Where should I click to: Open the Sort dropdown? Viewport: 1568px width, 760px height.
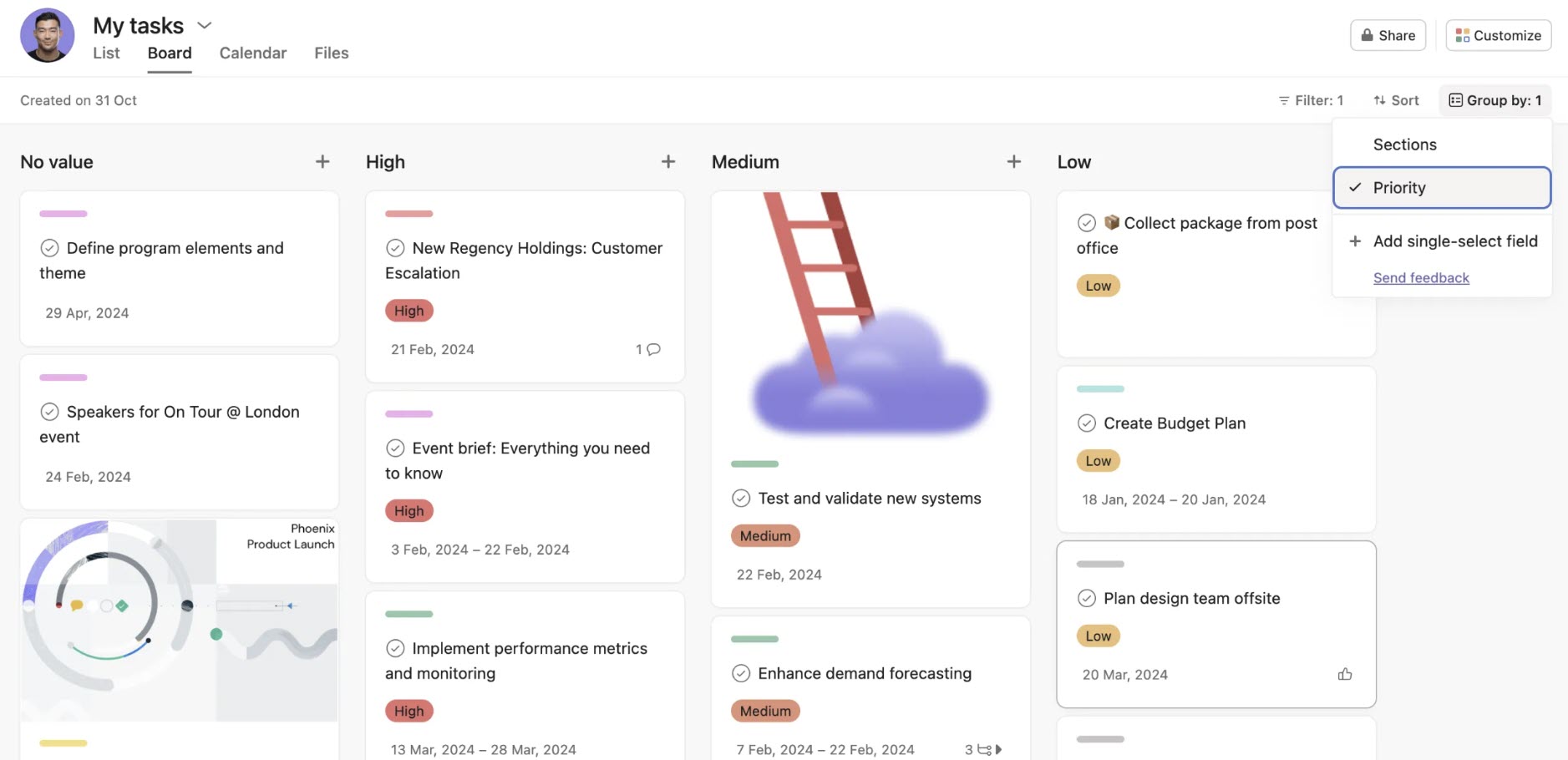(1395, 99)
